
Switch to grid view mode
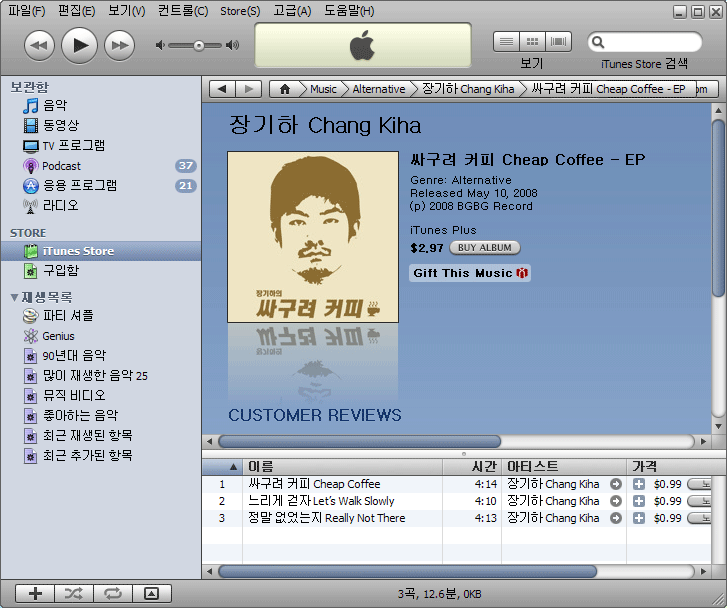tap(532, 42)
